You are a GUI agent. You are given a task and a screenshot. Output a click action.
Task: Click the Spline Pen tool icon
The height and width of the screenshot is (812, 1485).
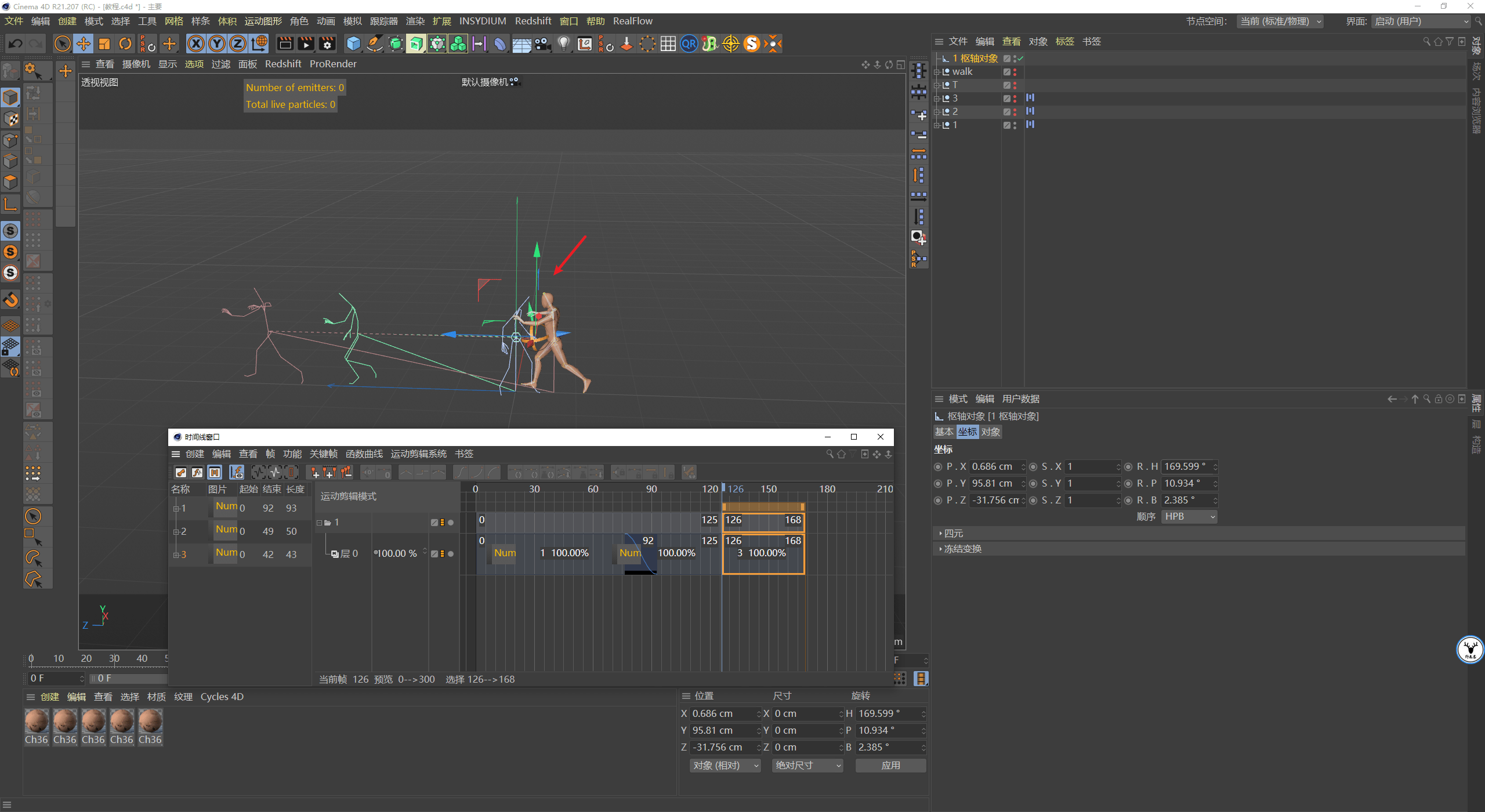pos(375,43)
